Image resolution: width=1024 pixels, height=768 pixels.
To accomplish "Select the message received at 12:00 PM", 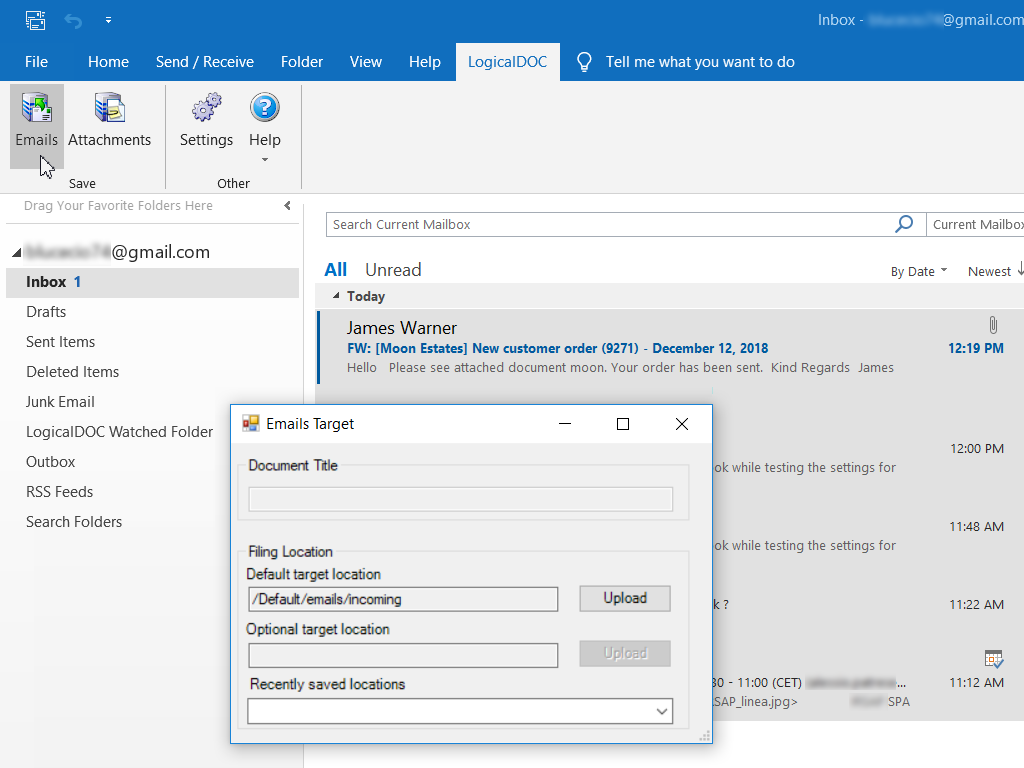I will (867, 457).
